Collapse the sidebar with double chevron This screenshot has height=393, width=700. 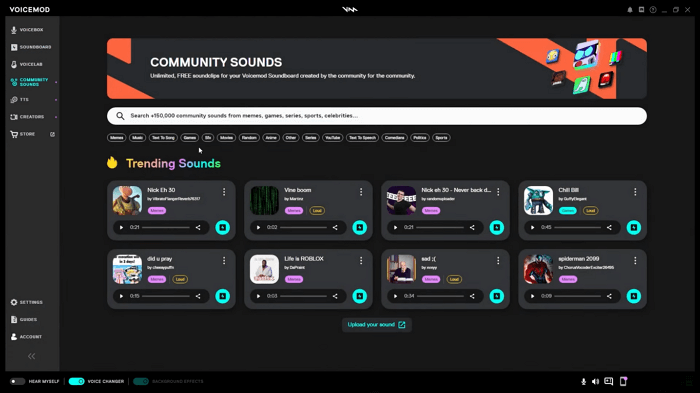pyautogui.click(x=31, y=356)
